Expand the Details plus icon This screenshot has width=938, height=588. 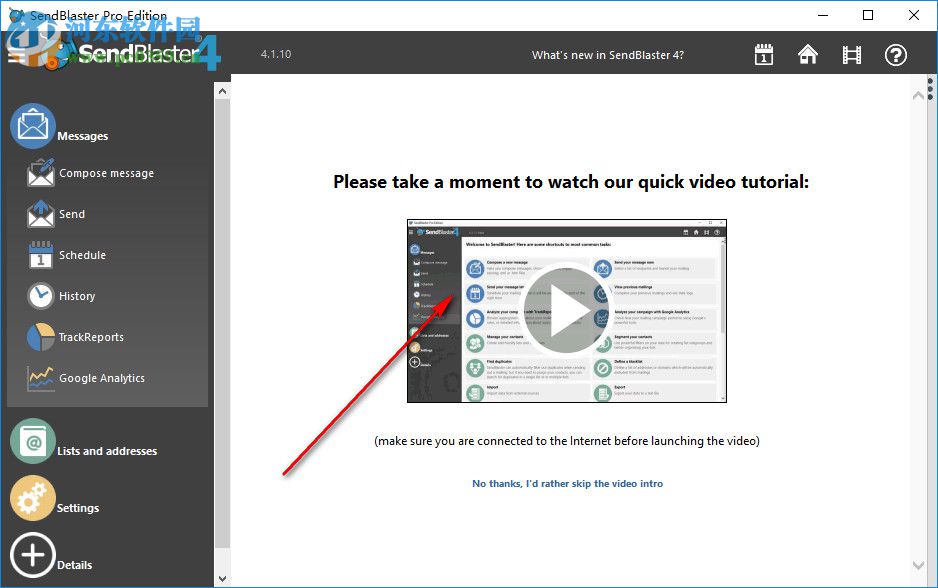(x=33, y=555)
